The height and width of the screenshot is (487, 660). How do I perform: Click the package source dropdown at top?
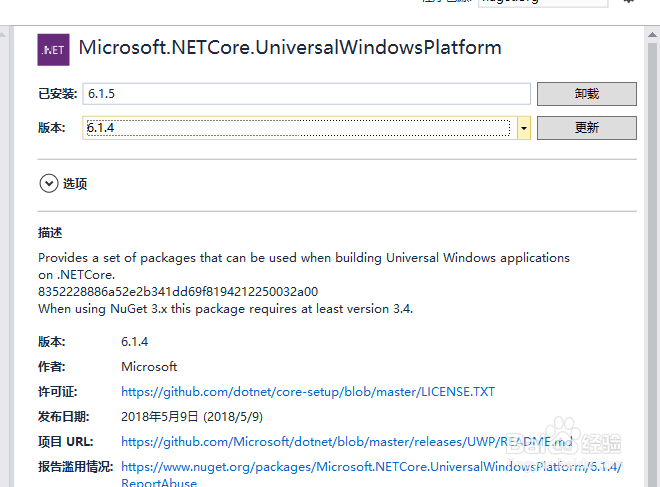tap(542, 3)
